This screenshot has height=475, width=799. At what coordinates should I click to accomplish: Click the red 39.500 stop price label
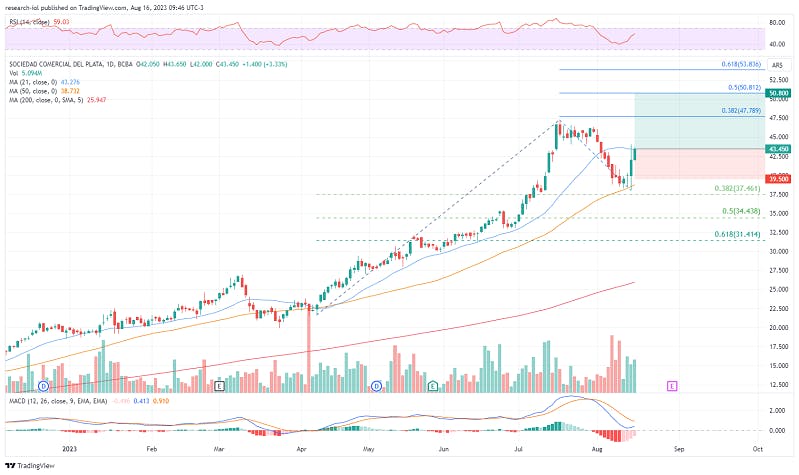[779, 179]
